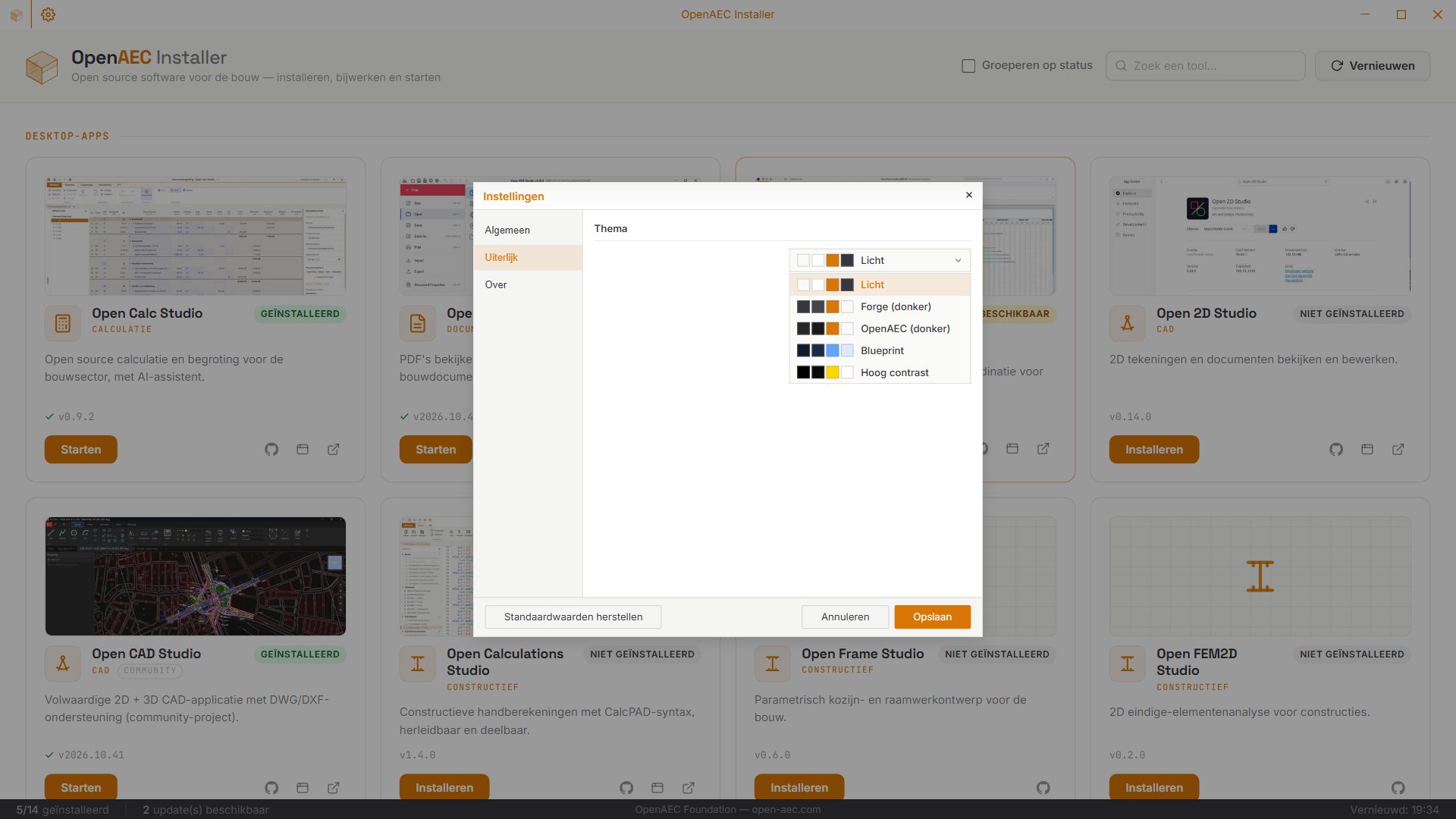Open changelog icon on the third app card
The height and width of the screenshot is (819, 1456).
tap(1012, 449)
